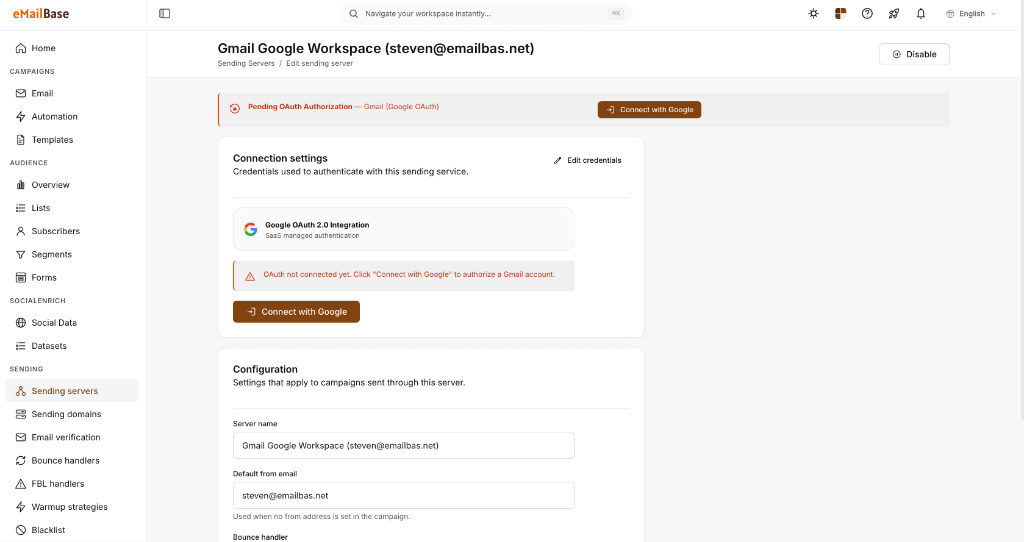Screen dimensions: 1024x542
Task: Select Sending servers menu item
Action: point(72,391)
